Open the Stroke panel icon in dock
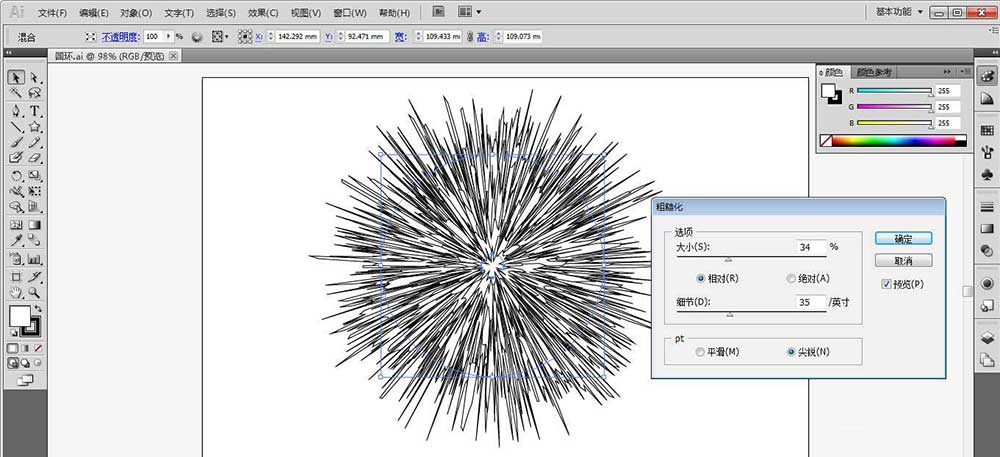Viewport: 1000px width, 457px height. pos(986,206)
